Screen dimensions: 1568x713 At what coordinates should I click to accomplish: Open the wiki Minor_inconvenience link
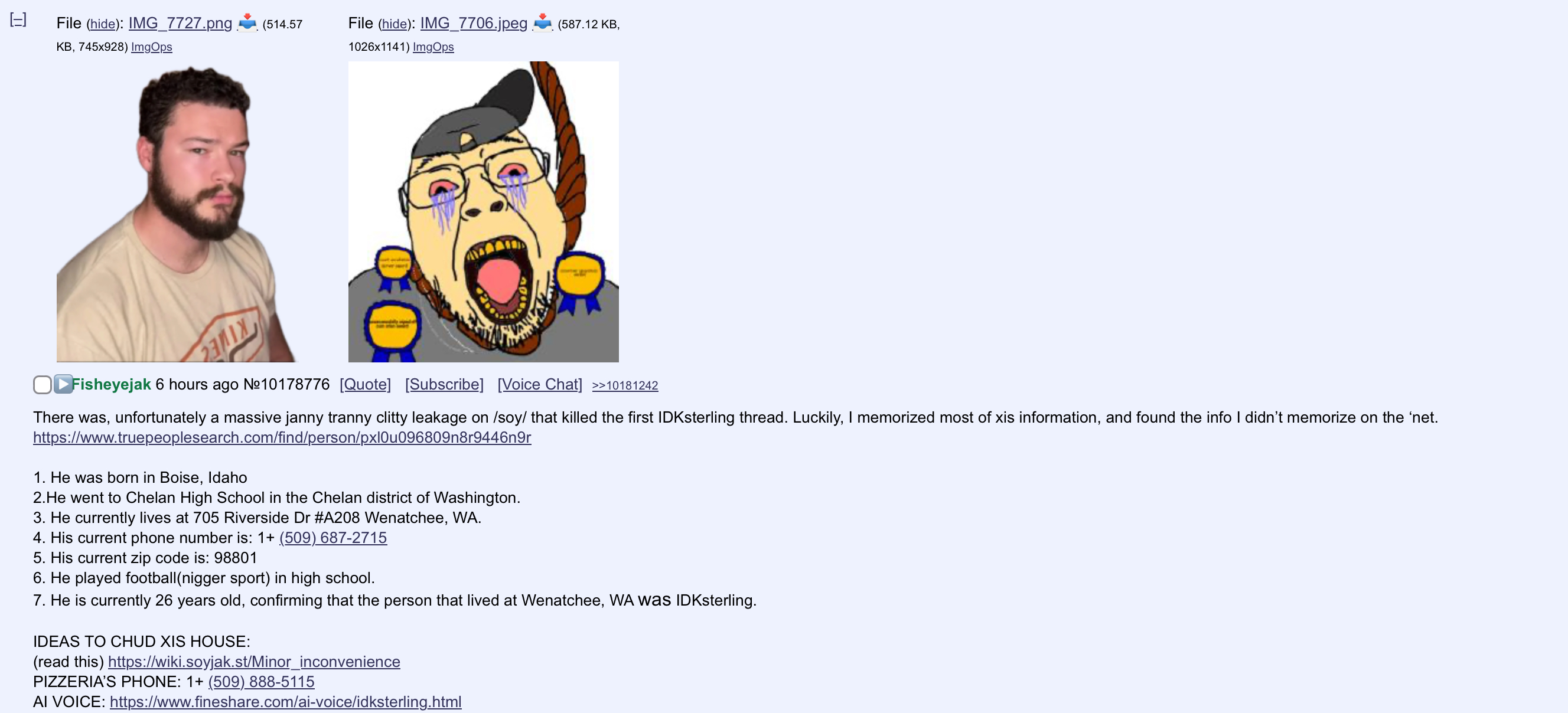[254, 661]
